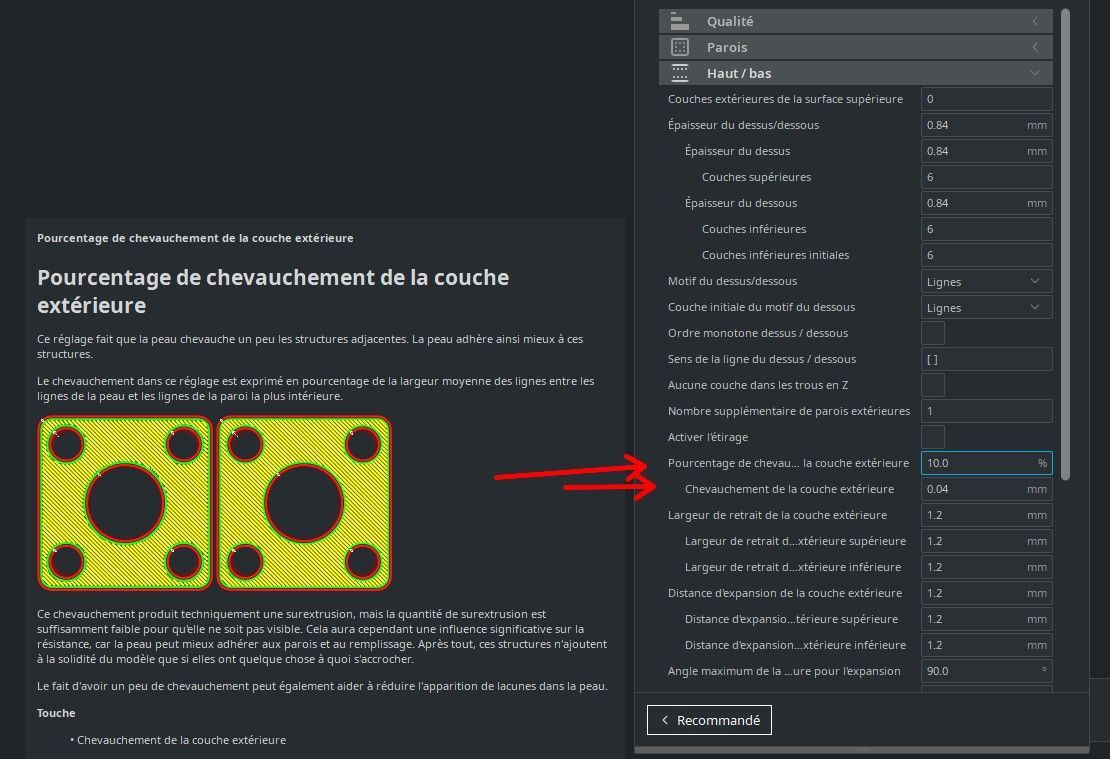The width and height of the screenshot is (1110, 759).
Task: Click the settings panel vertical scrollbar
Action: [1065, 244]
